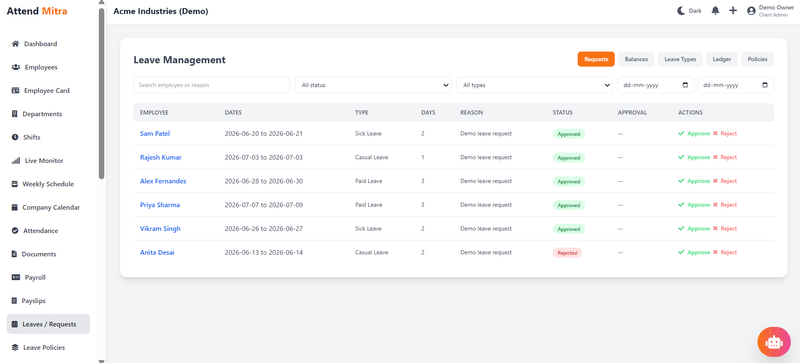The image size is (800, 363).
Task: Reject Priya Sharma's leave request
Action: coord(725,205)
